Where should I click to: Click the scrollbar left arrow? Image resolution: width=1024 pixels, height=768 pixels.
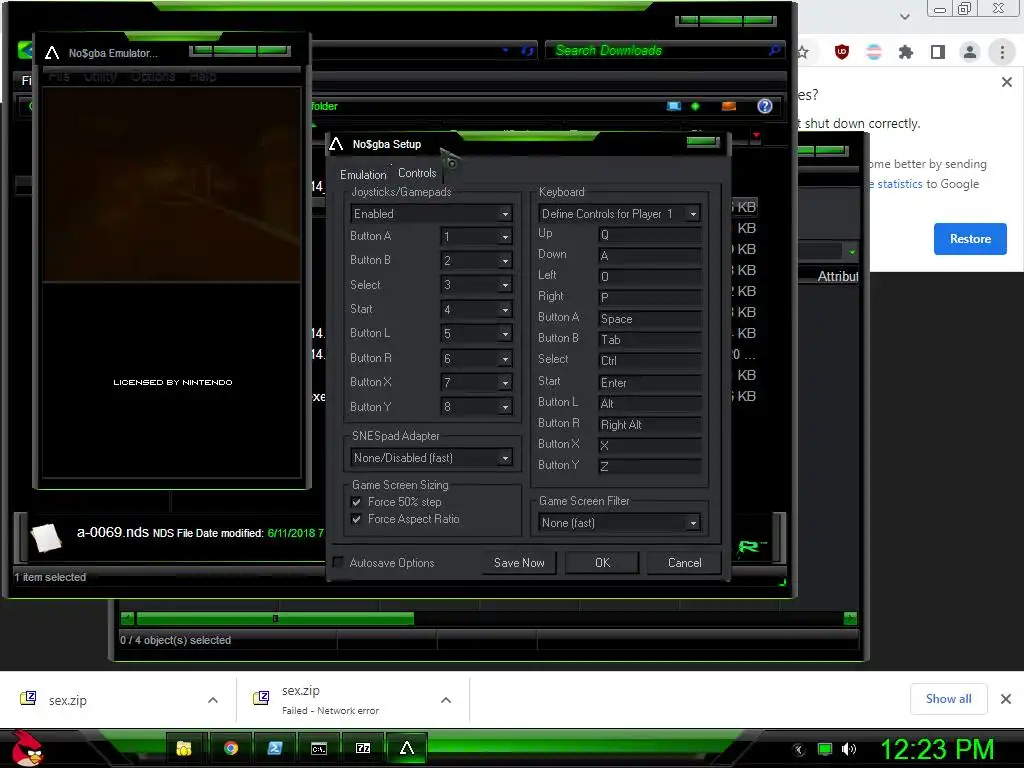[x=127, y=618]
